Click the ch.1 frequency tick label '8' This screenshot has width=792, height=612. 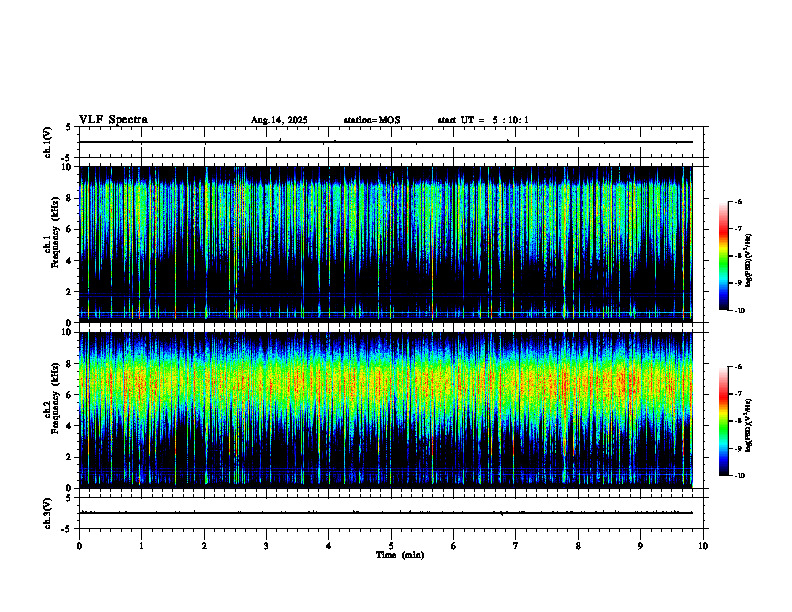[70, 198]
